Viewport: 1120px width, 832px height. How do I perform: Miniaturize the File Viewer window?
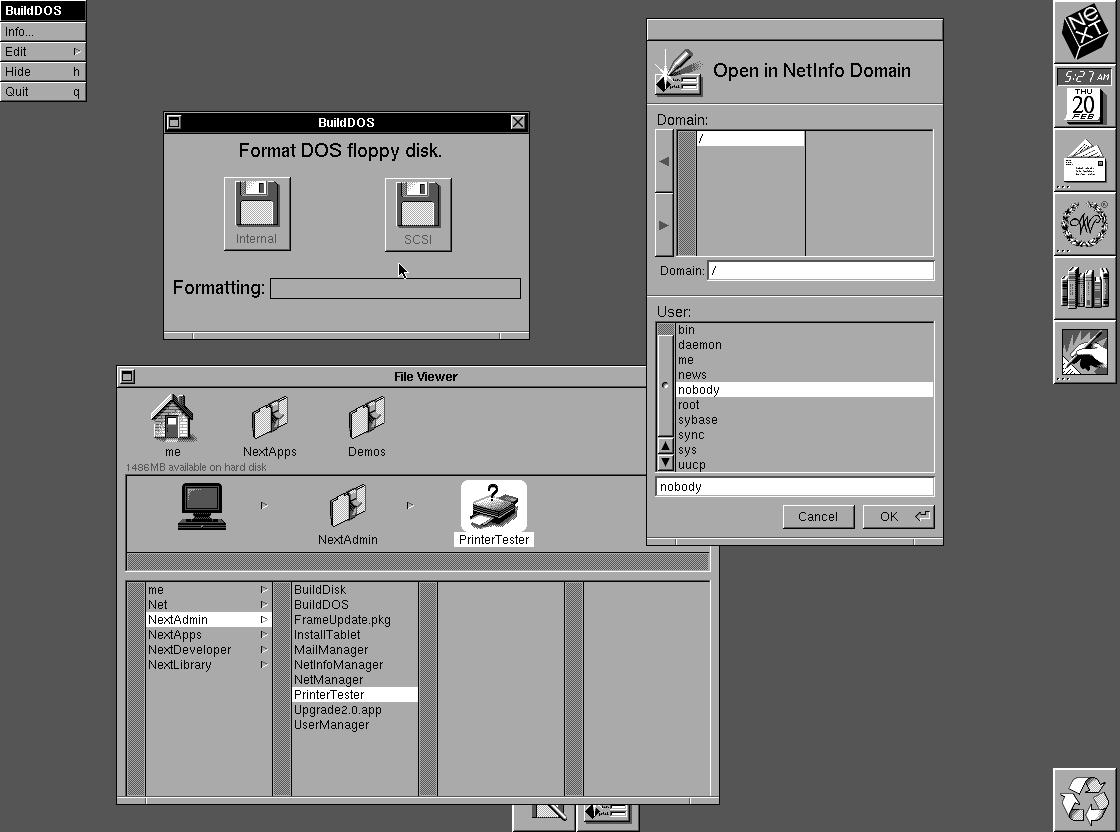[127, 376]
